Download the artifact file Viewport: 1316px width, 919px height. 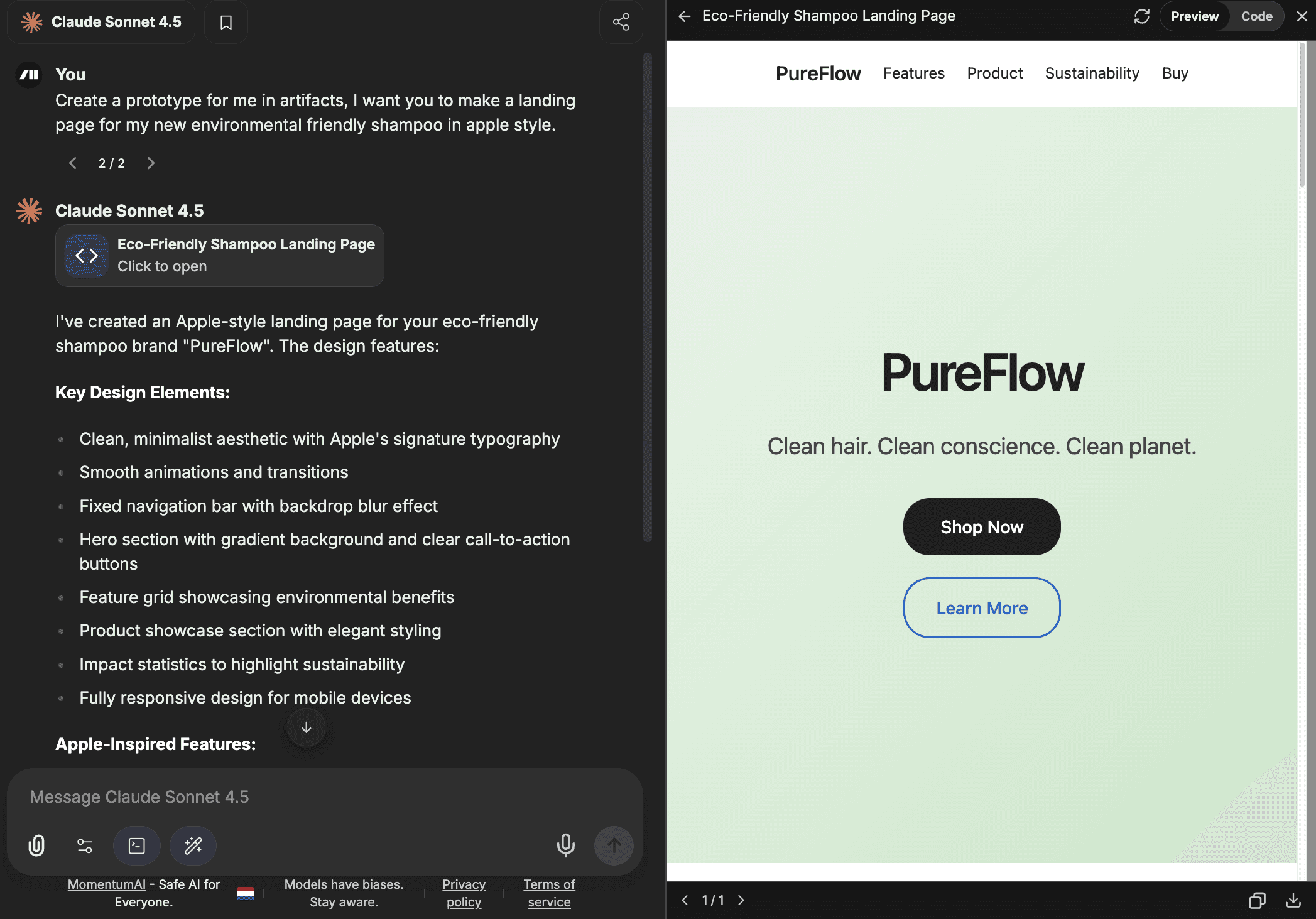click(1293, 900)
